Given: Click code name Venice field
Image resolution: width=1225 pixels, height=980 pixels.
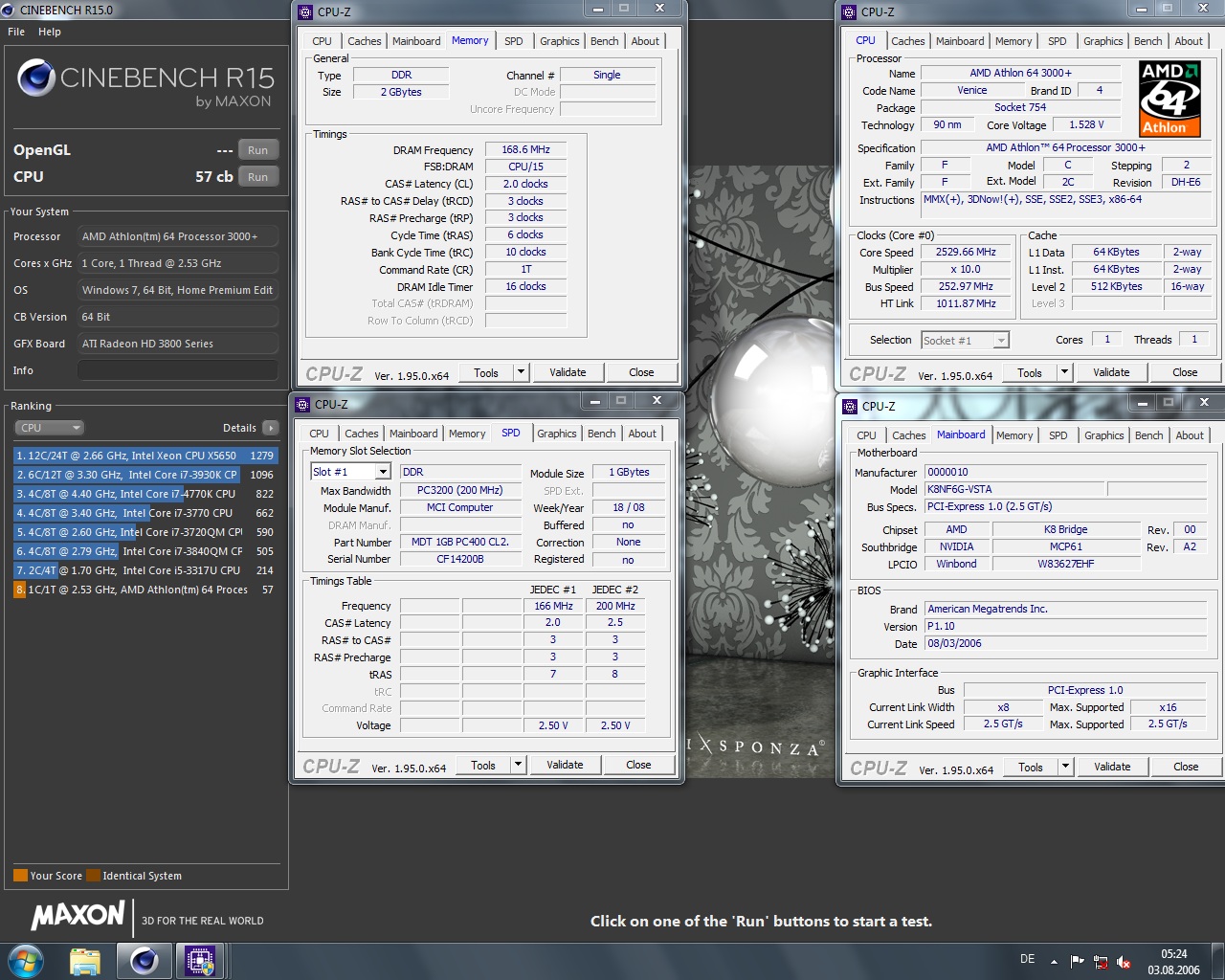Looking at the screenshot, I should [971, 90].
